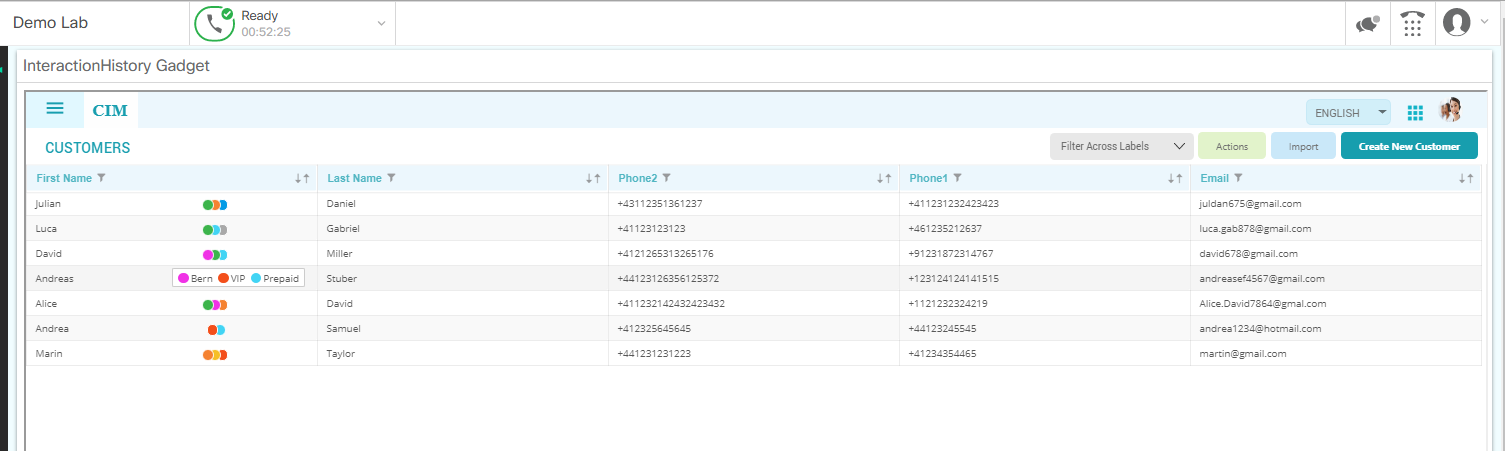
Task: Click email luca.gab878@gmail.com
Action: pyautogui.click(x=1255, y=228)
